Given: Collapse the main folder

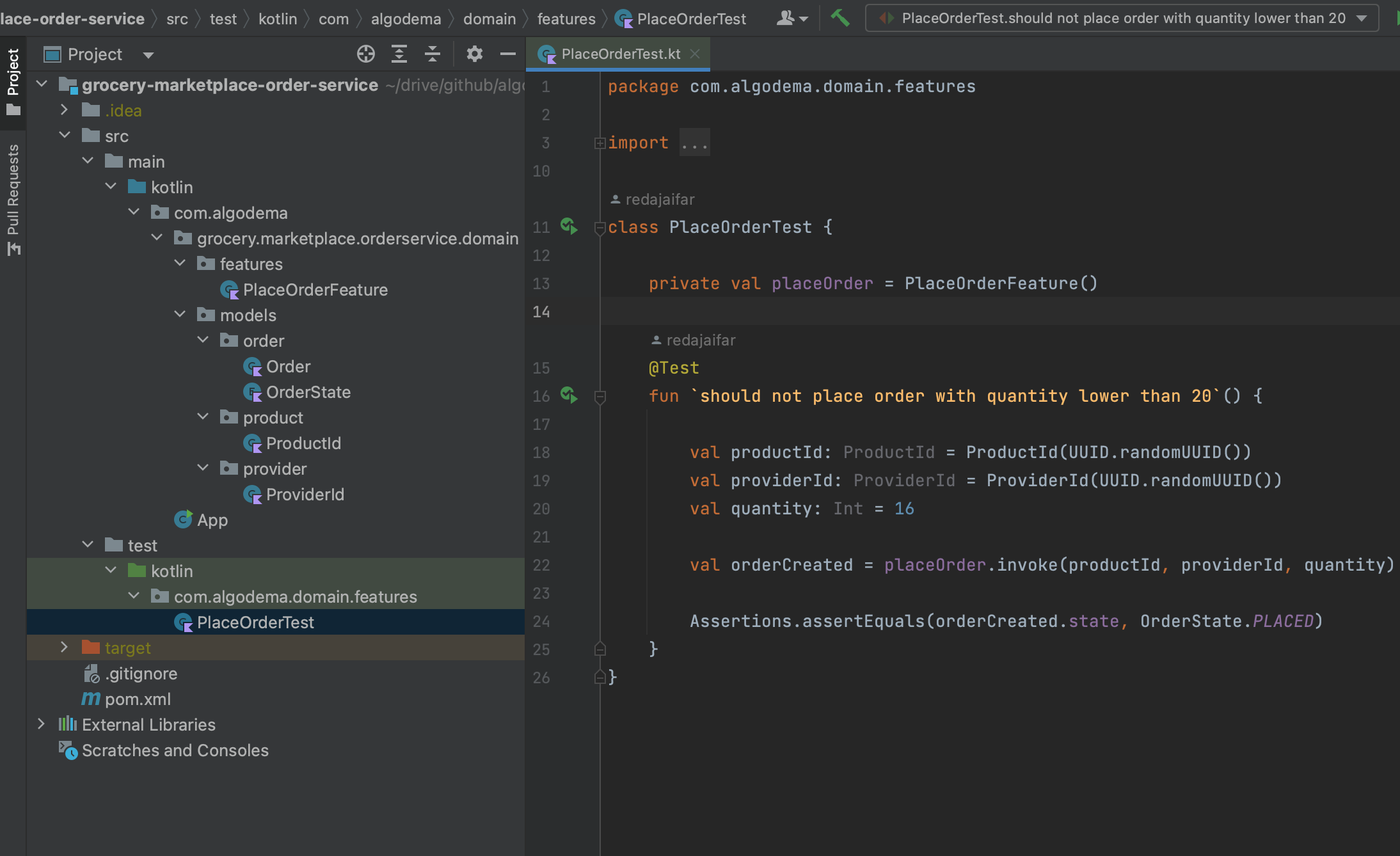Looking at the screenshot, I should [88, 161].
